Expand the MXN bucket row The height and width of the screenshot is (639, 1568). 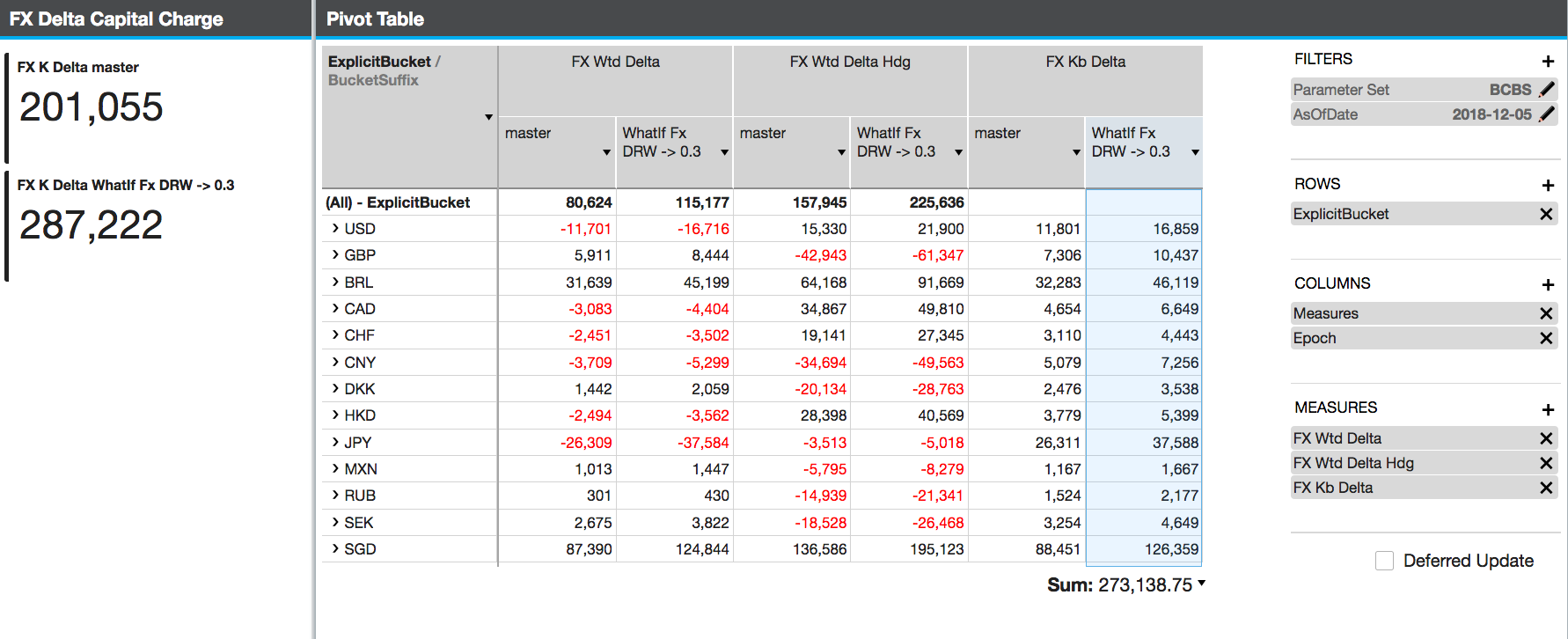click(x=335, y=468)
